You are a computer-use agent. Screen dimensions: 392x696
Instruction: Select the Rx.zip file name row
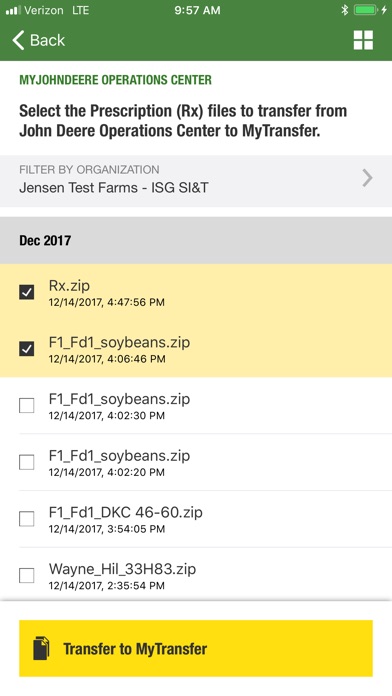pyautogui.click(x=196, y=293)
